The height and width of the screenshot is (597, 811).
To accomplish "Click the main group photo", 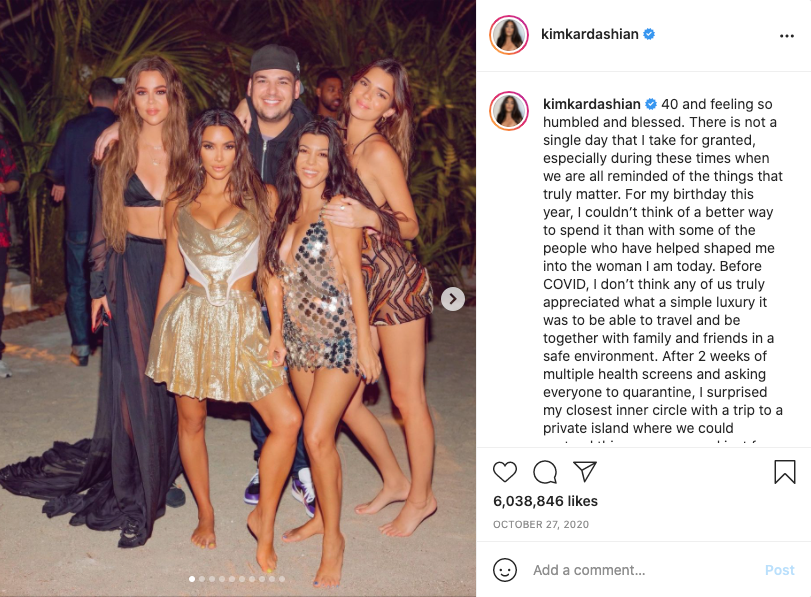I will pos(238,298).
